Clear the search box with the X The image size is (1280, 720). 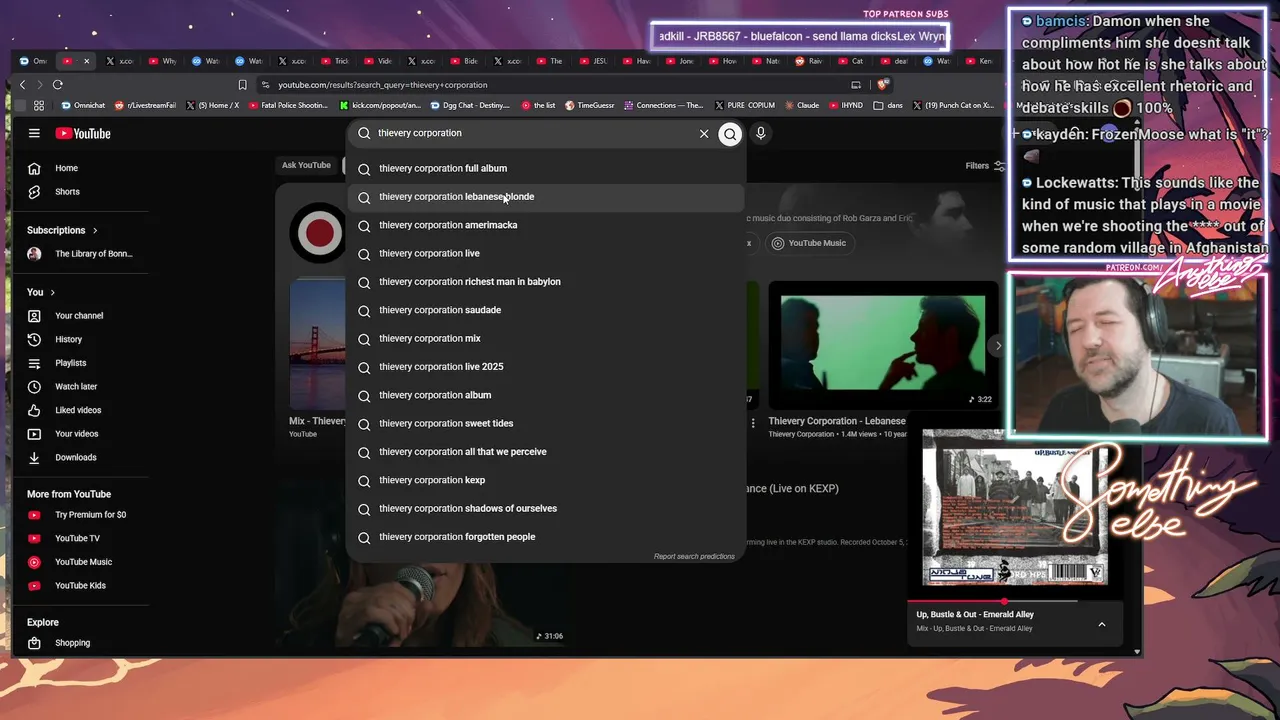point(704,133)
